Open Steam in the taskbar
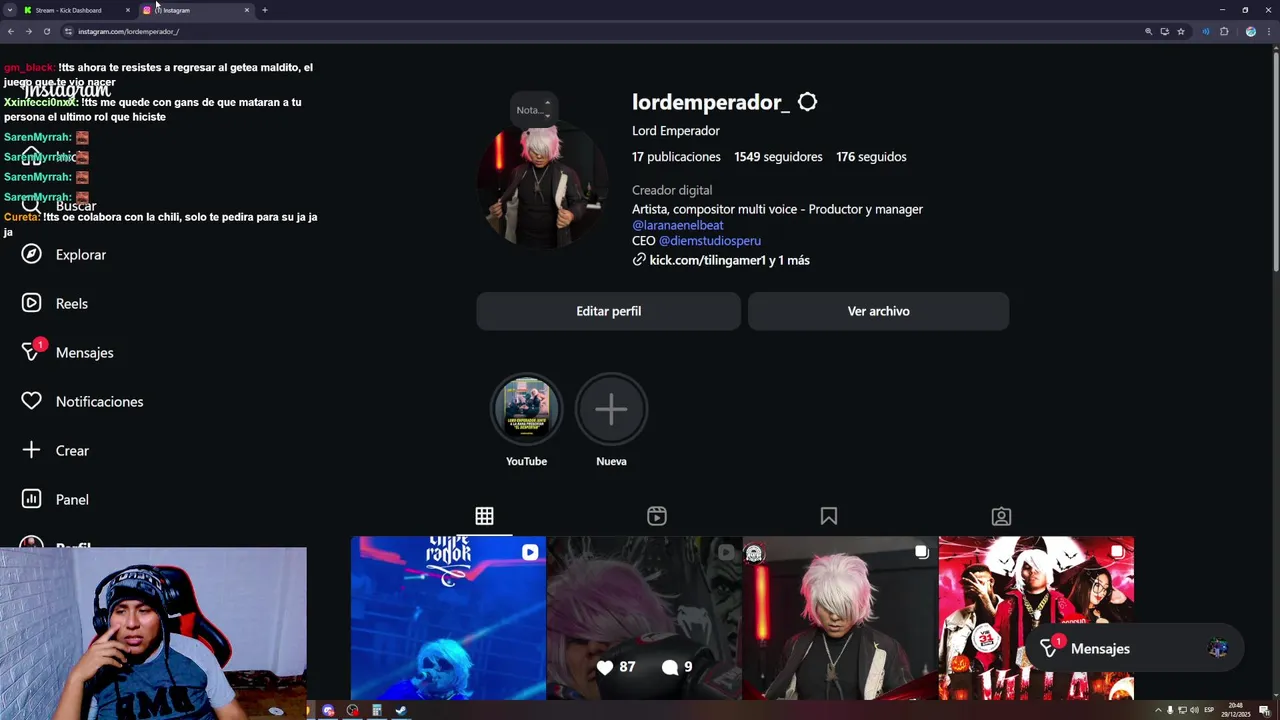The height and width of the screenshot is (720, 1280). pyautogui.click(x=401, y=711)
